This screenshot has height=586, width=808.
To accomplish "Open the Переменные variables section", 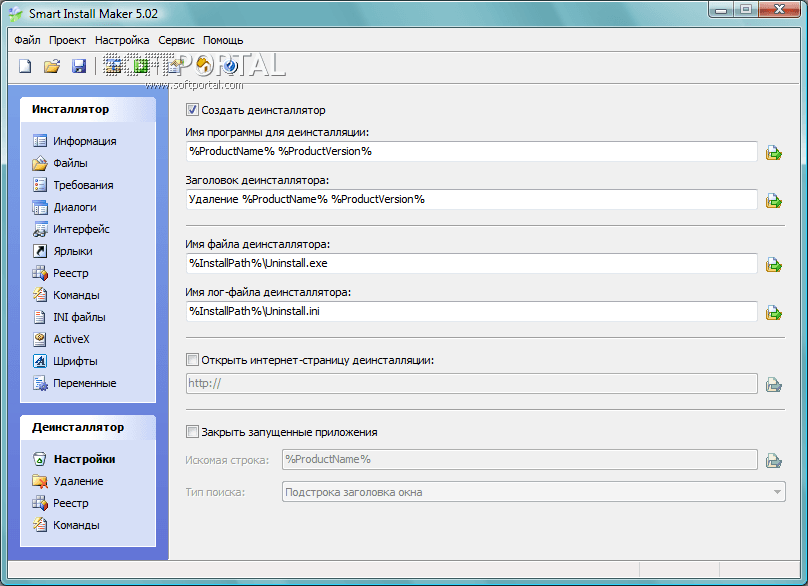I will 75,383.
